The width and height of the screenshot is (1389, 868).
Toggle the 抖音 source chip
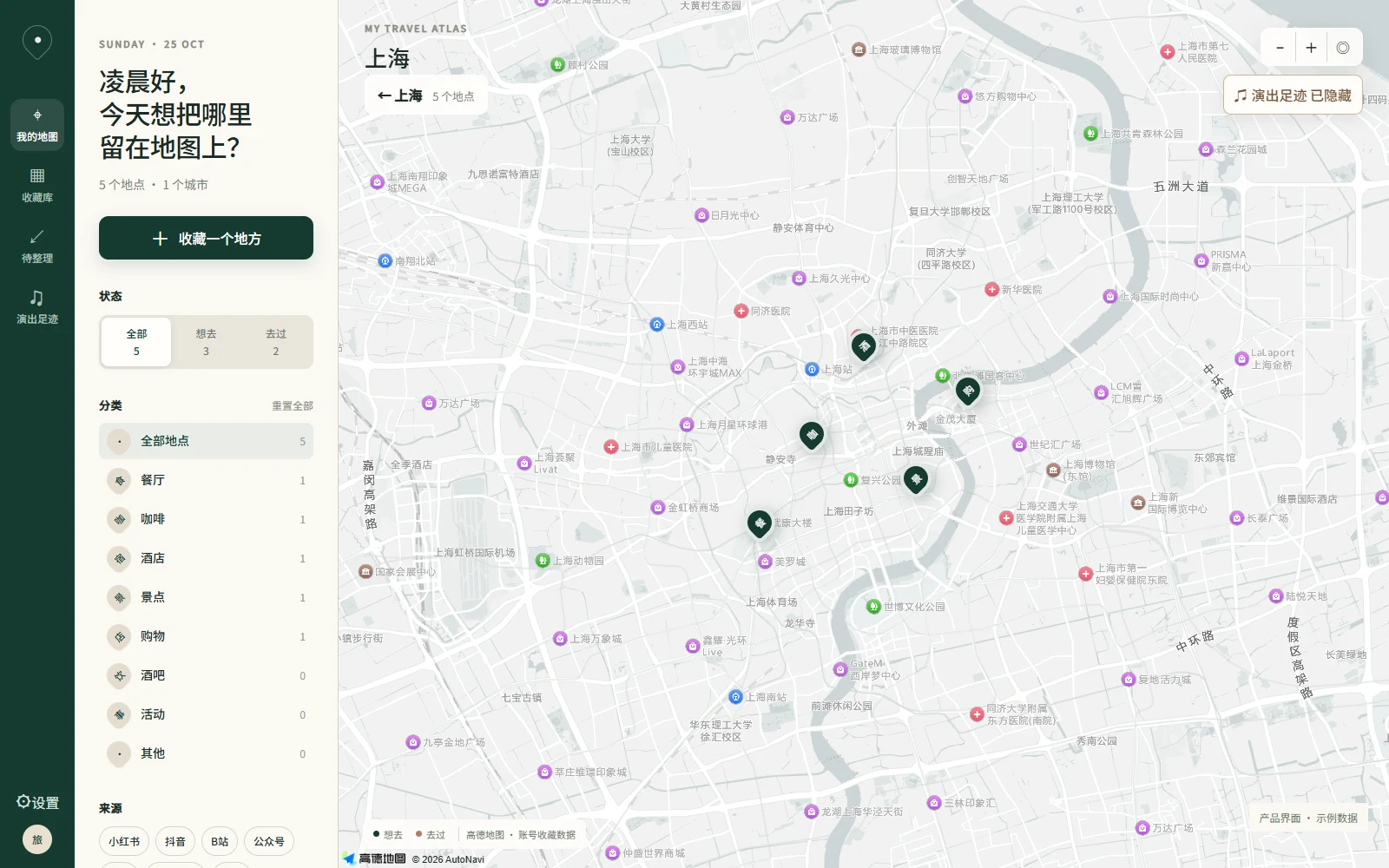(175, 841)
